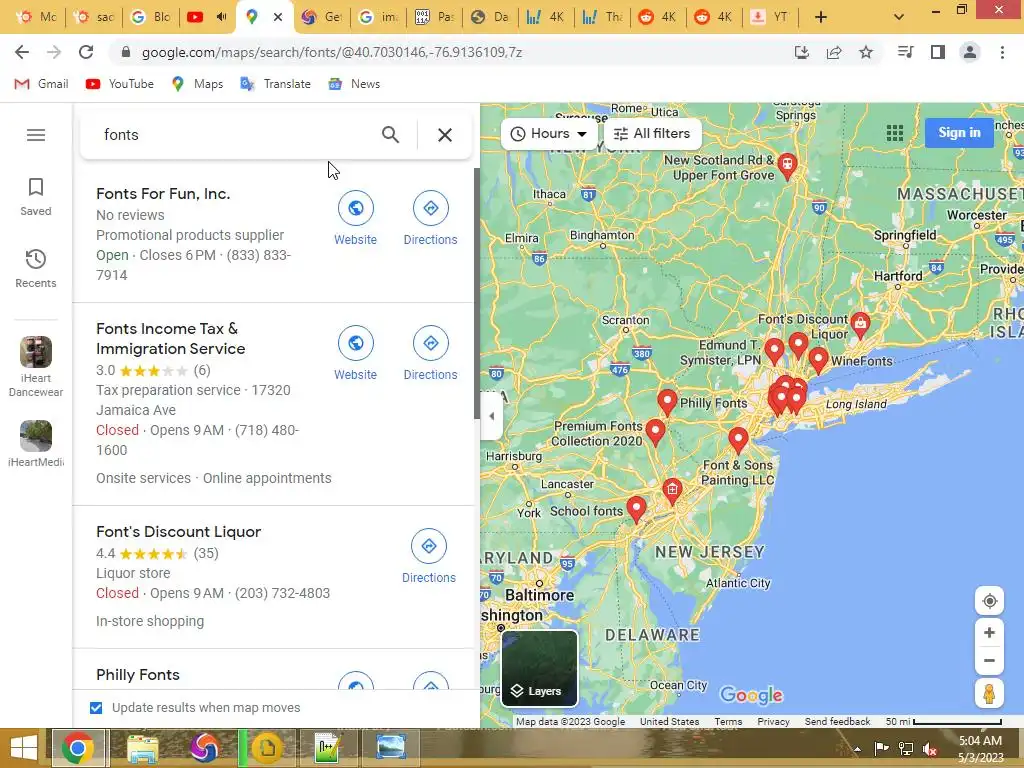Open Philly Fonts result title
The height and width of the screenshot is (768, 1024).
138,675
